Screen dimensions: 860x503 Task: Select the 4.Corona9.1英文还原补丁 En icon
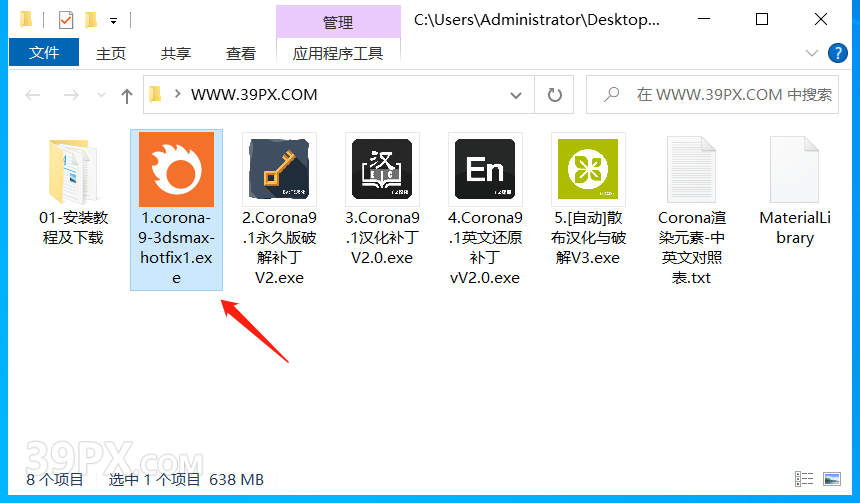tap(485, 169)
